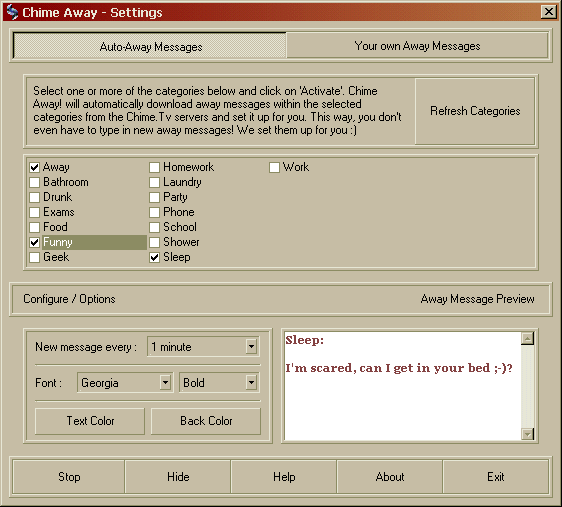Check the Drunk category box

(x=34, y=197)
